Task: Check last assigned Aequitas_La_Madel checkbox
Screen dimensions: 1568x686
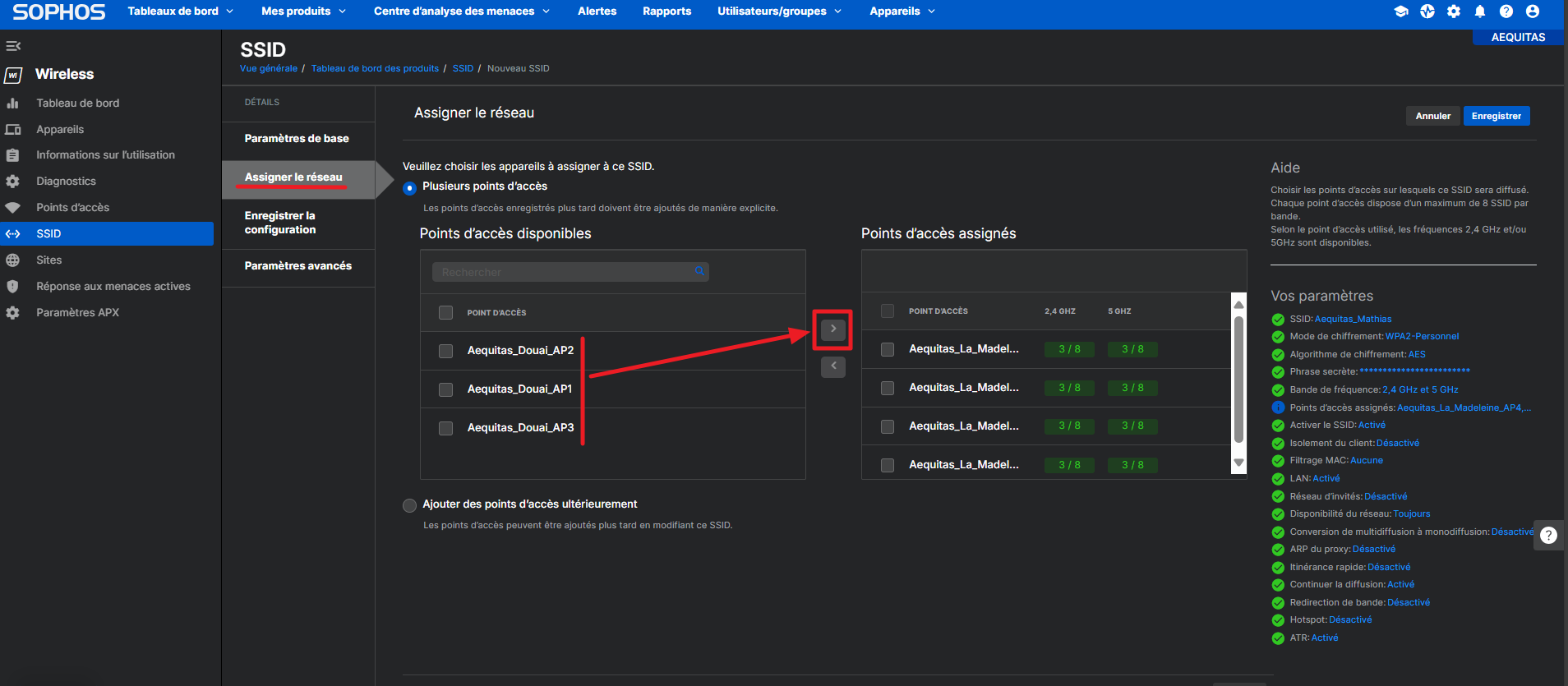Action: click(x=888, y=465)
